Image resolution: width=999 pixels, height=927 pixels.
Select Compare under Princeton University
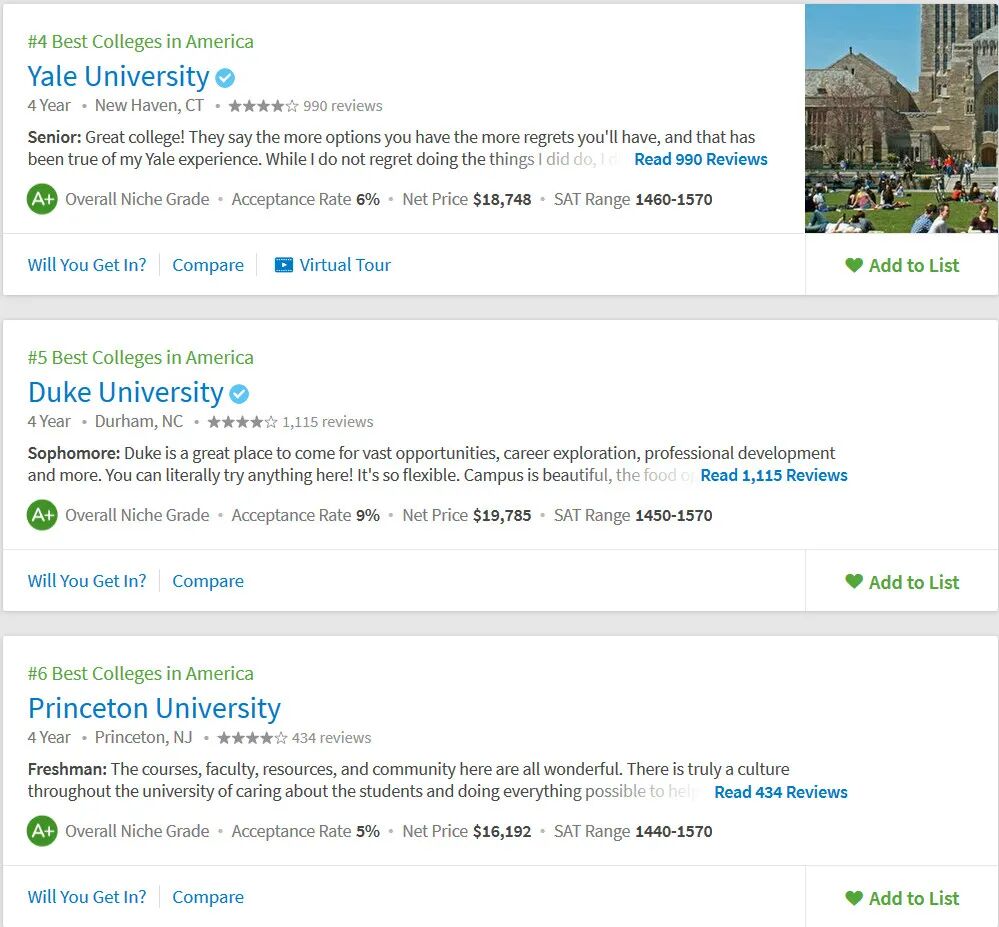click(208, 897)
